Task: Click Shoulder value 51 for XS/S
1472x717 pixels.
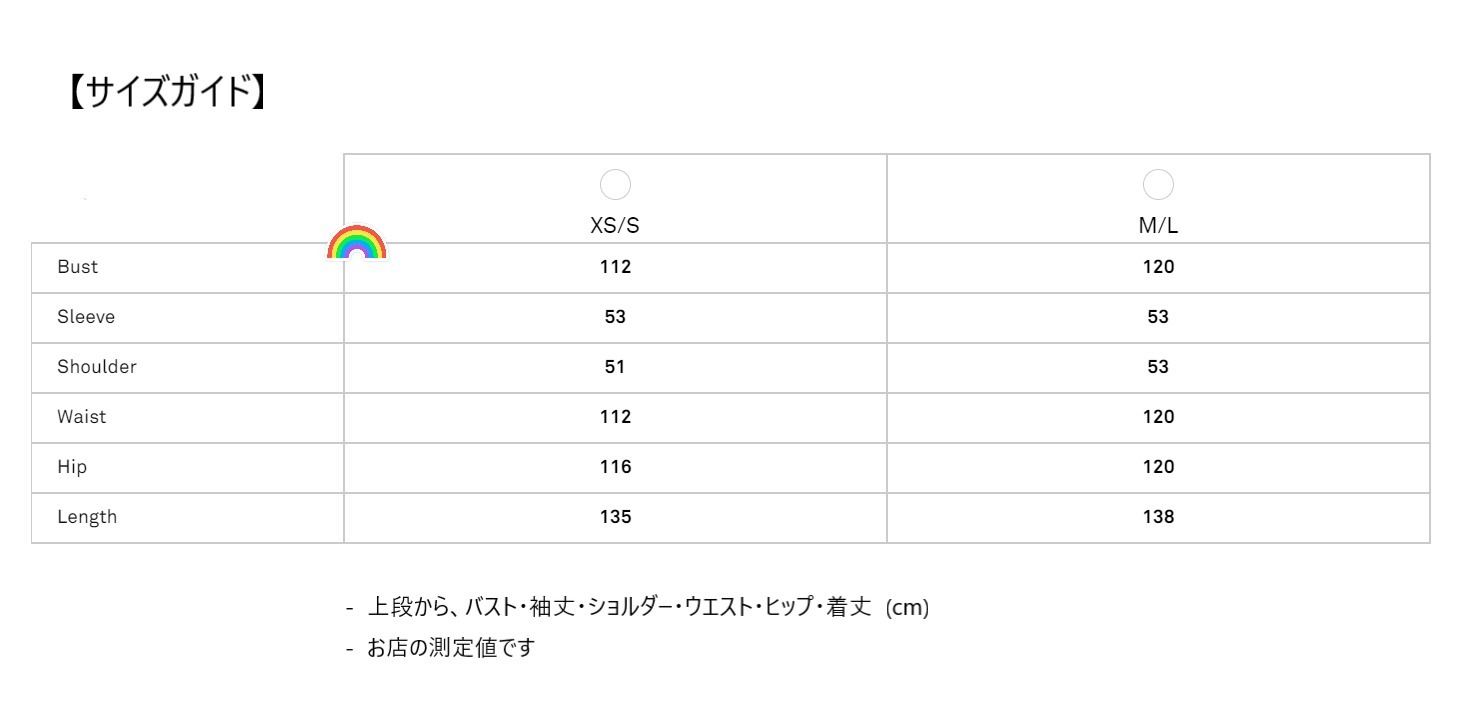Action: coord(615,367)
